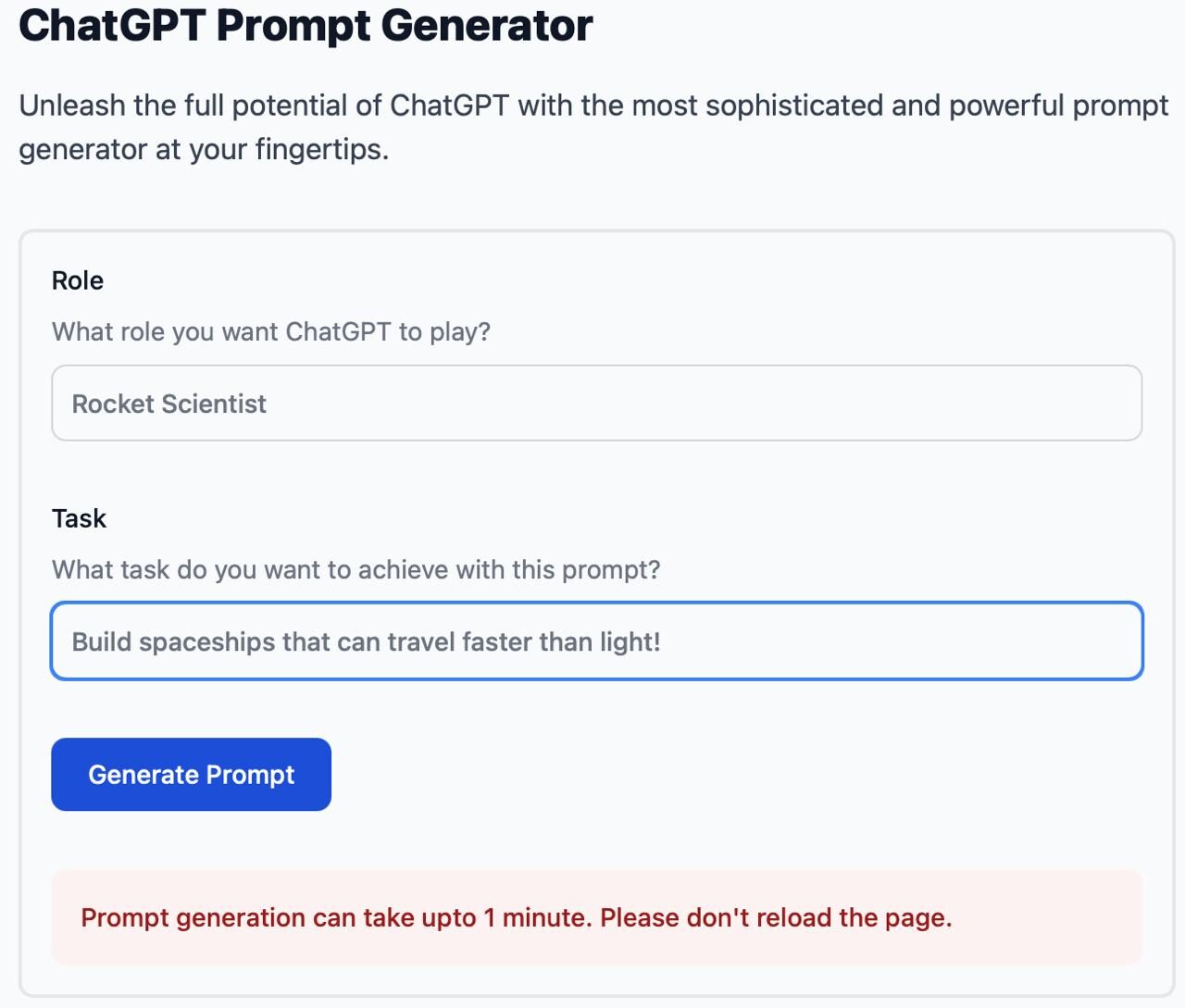This screenshot has height=1008, width=1185.
Task: Click the "Build spaceships" placeholder text
Action: click(x=366, y=641)
